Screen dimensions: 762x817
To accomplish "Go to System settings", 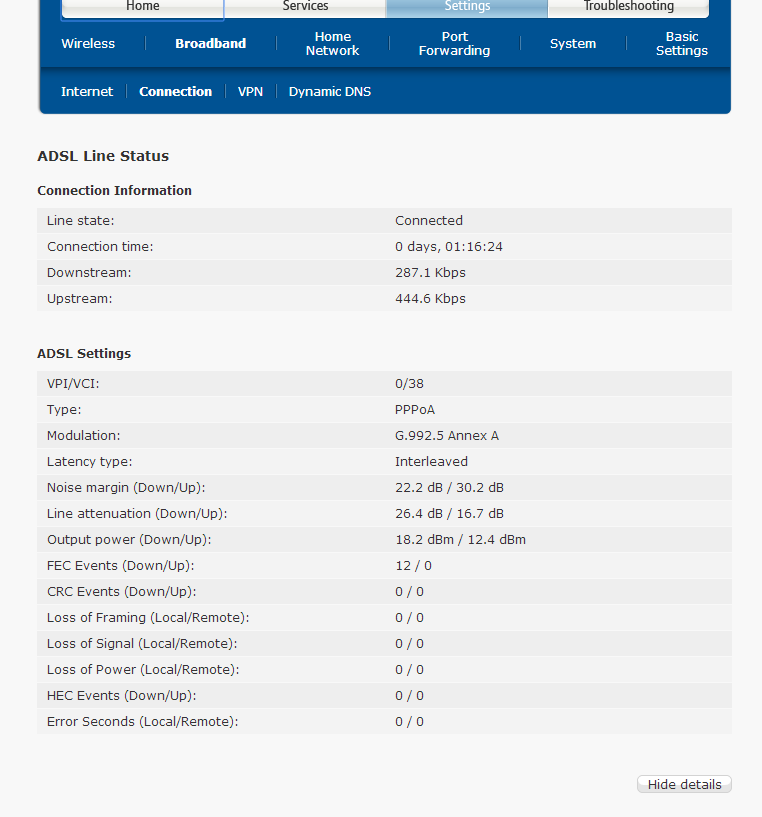I will (573, 44).
